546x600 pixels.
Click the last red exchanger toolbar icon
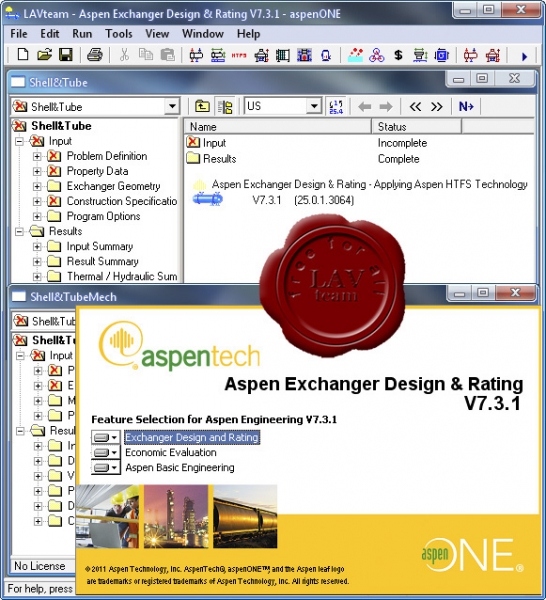(x=493, y=55)
